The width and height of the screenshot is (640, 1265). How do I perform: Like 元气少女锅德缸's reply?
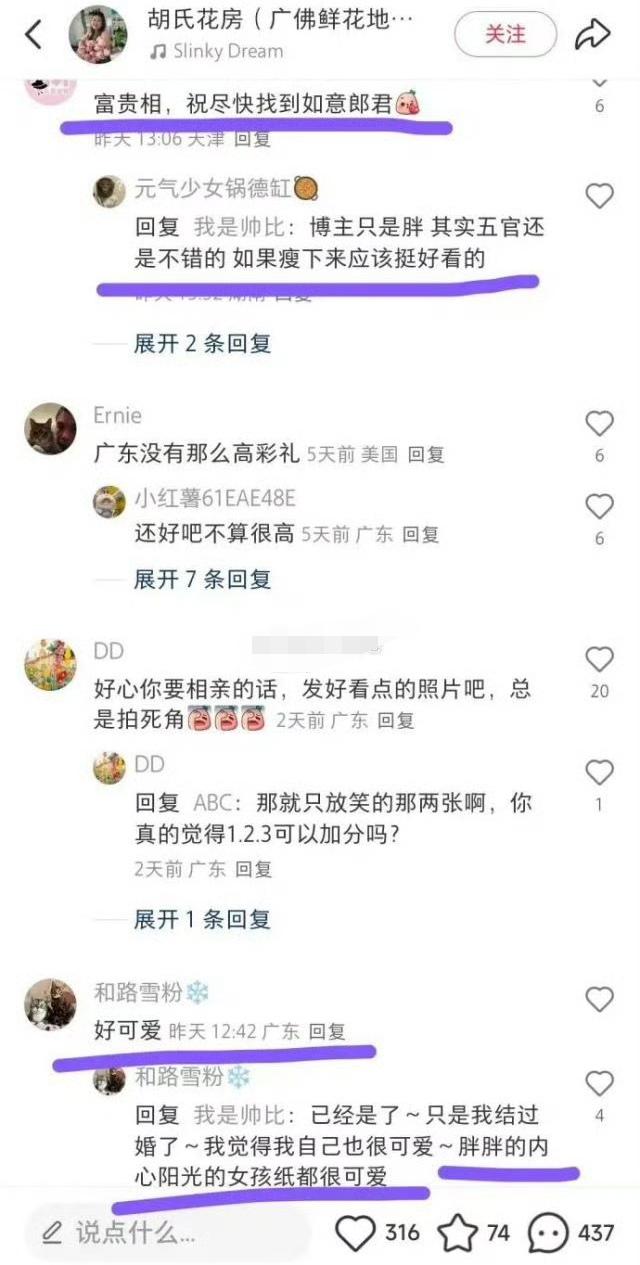[599, 196]
